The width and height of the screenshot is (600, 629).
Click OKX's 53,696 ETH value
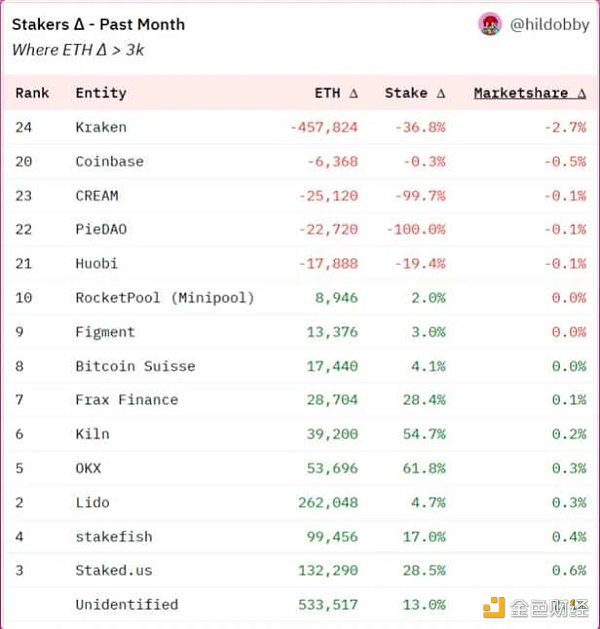331,468
